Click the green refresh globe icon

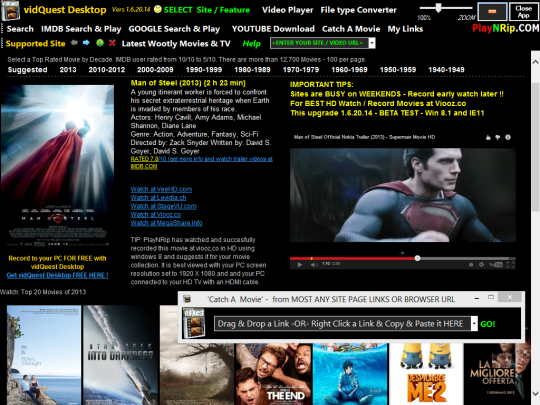coord(100,43)
